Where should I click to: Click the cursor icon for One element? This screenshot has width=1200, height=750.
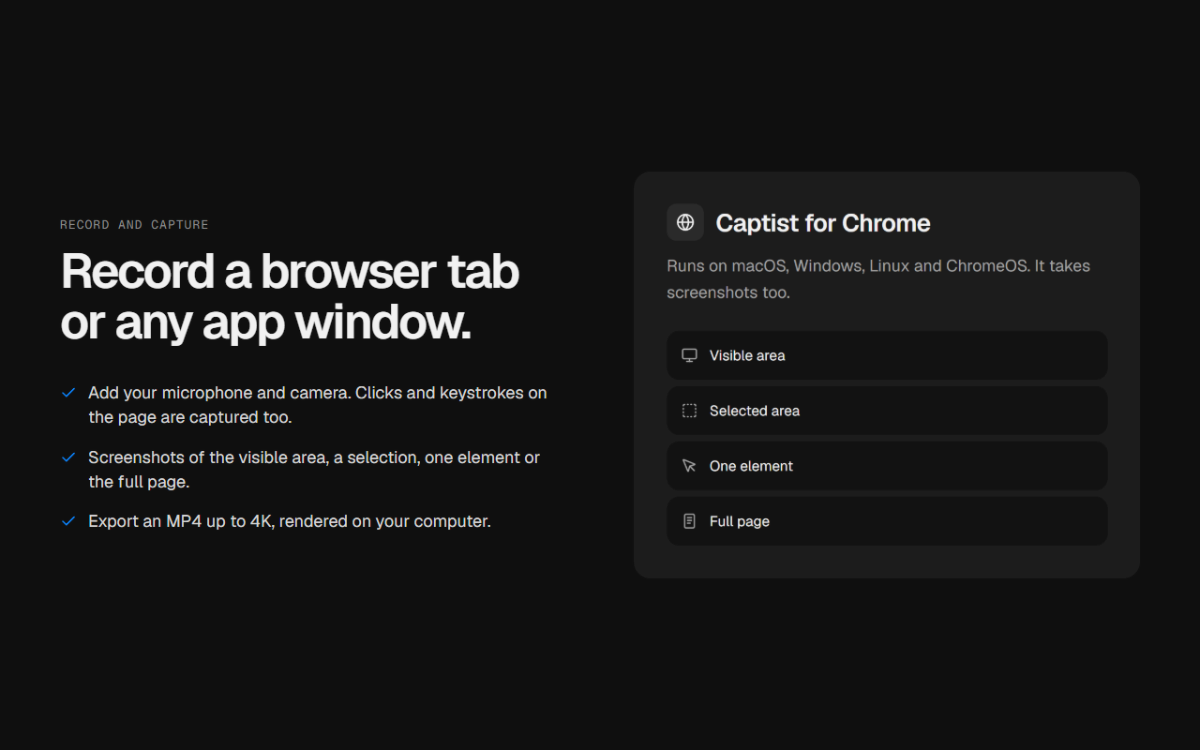click(x=689, y=466)
